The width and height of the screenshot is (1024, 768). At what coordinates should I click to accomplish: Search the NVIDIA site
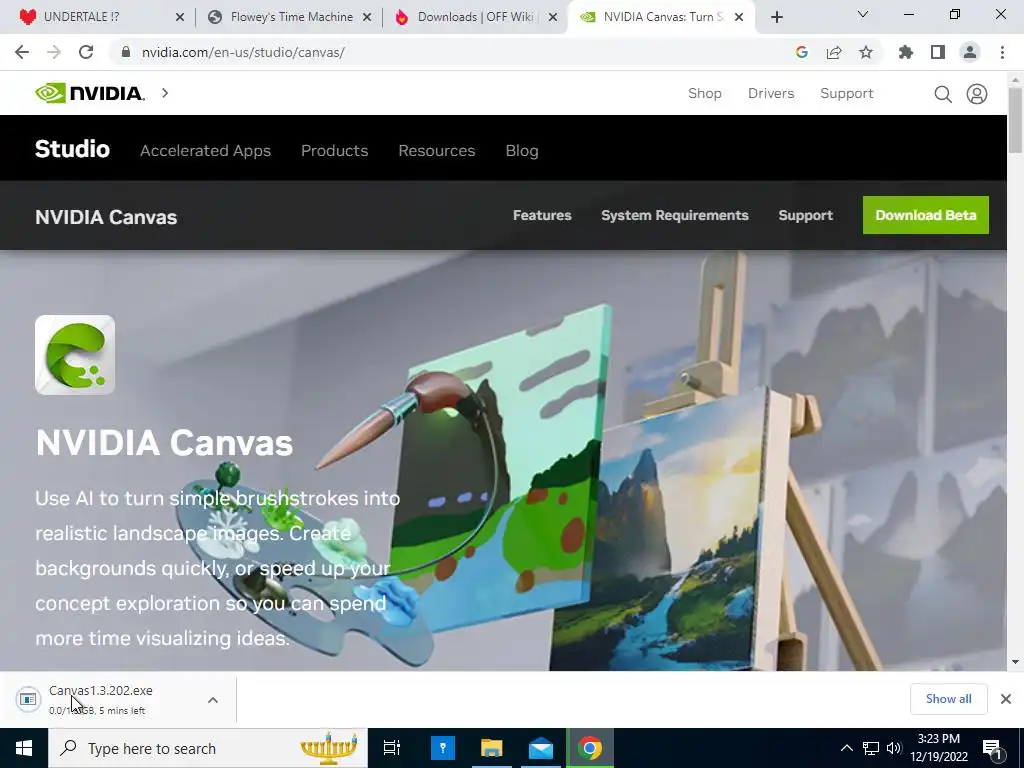942,94
